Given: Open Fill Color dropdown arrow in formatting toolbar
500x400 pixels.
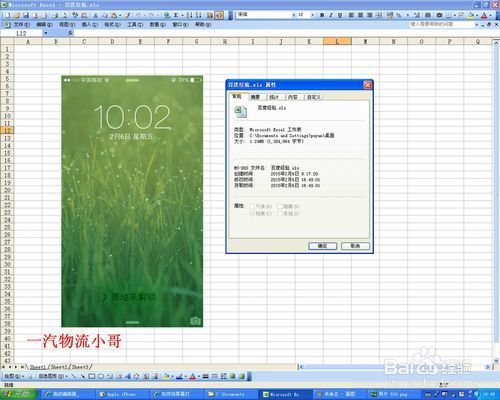Looking at the screenshot, I should pos(477,15).
